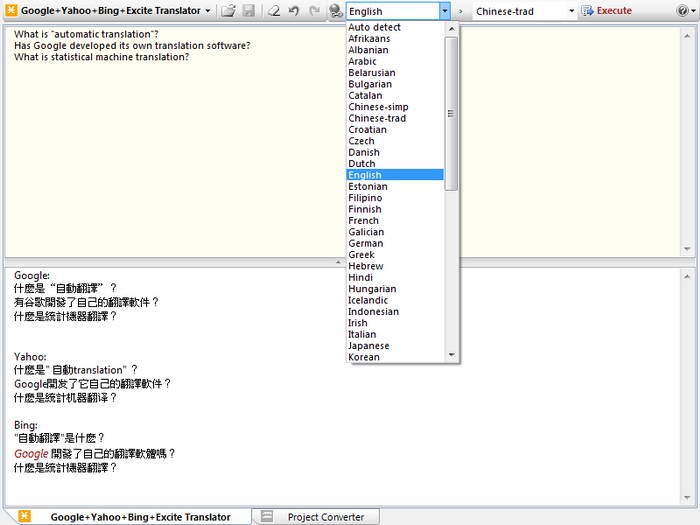Select Finnish as source language
This screenshot has height=525, width=700.
pyautogui.click(x=395, y=209)
